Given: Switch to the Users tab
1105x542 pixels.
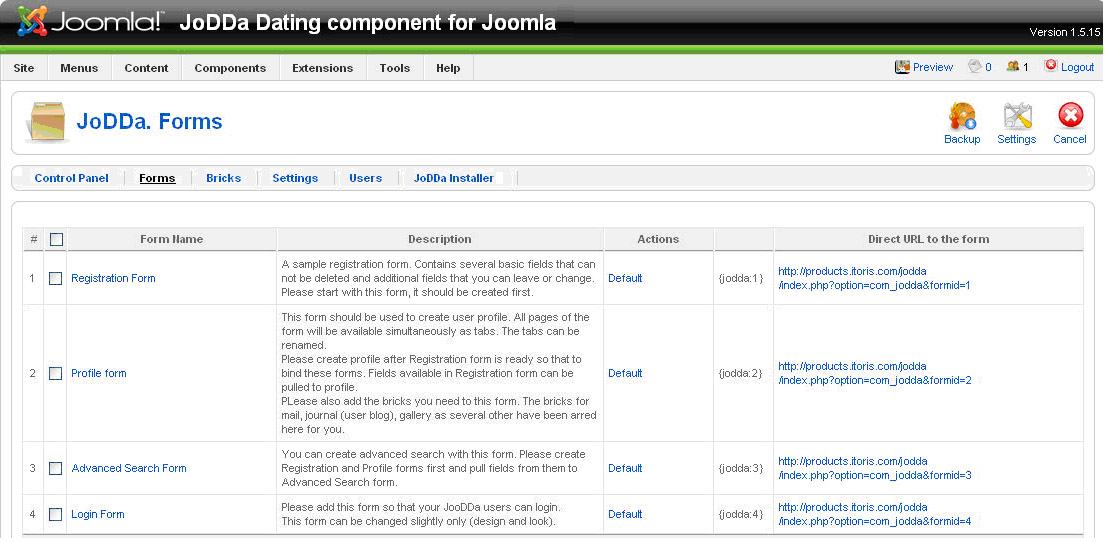Looking at the screenshot, I should pos(366,178).
